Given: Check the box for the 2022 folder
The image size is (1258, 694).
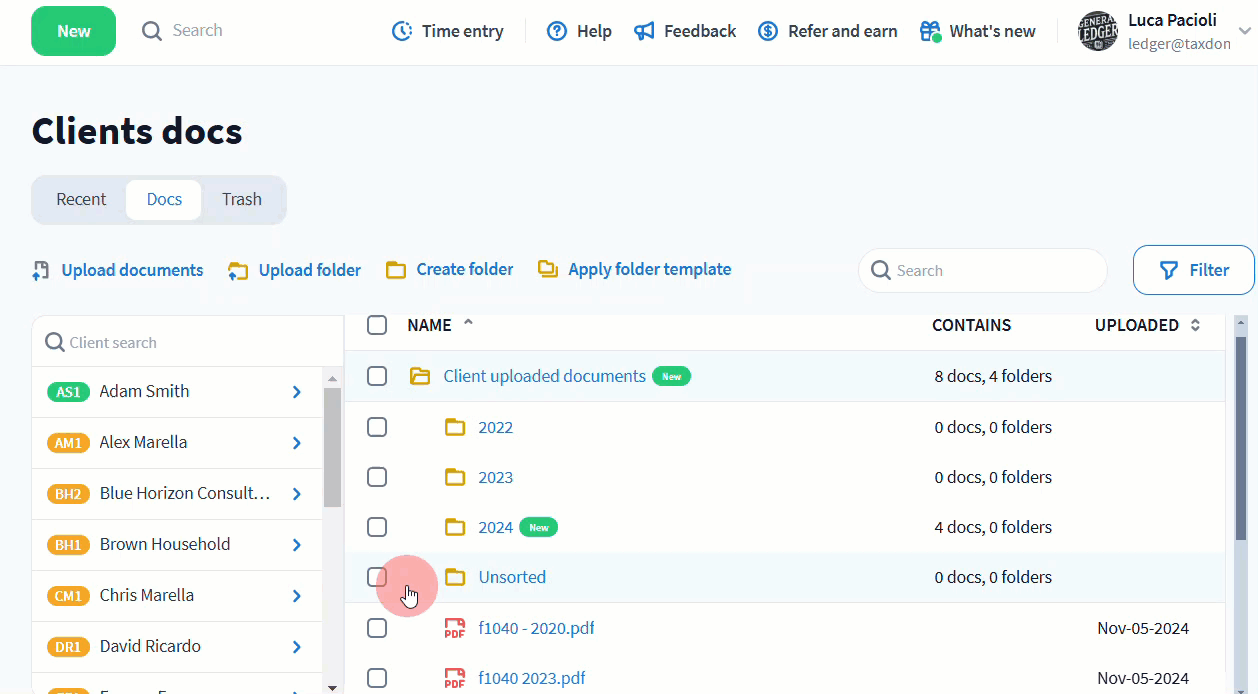Looking at the screenshot, I should (x=377, y=427).
